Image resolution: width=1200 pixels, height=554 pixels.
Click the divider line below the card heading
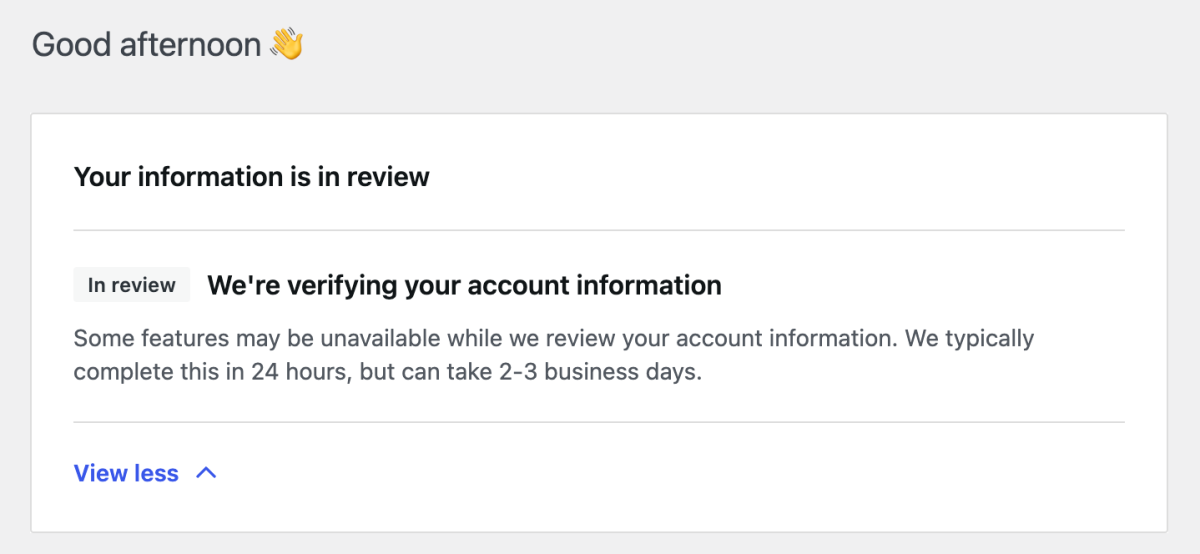click(x=599, y=230)
